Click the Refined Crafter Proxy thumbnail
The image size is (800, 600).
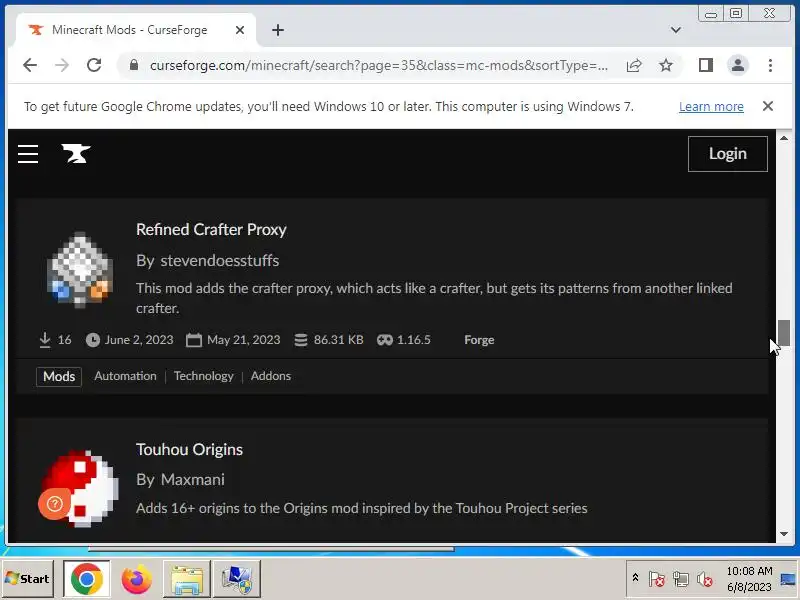(x=80, y=269)
